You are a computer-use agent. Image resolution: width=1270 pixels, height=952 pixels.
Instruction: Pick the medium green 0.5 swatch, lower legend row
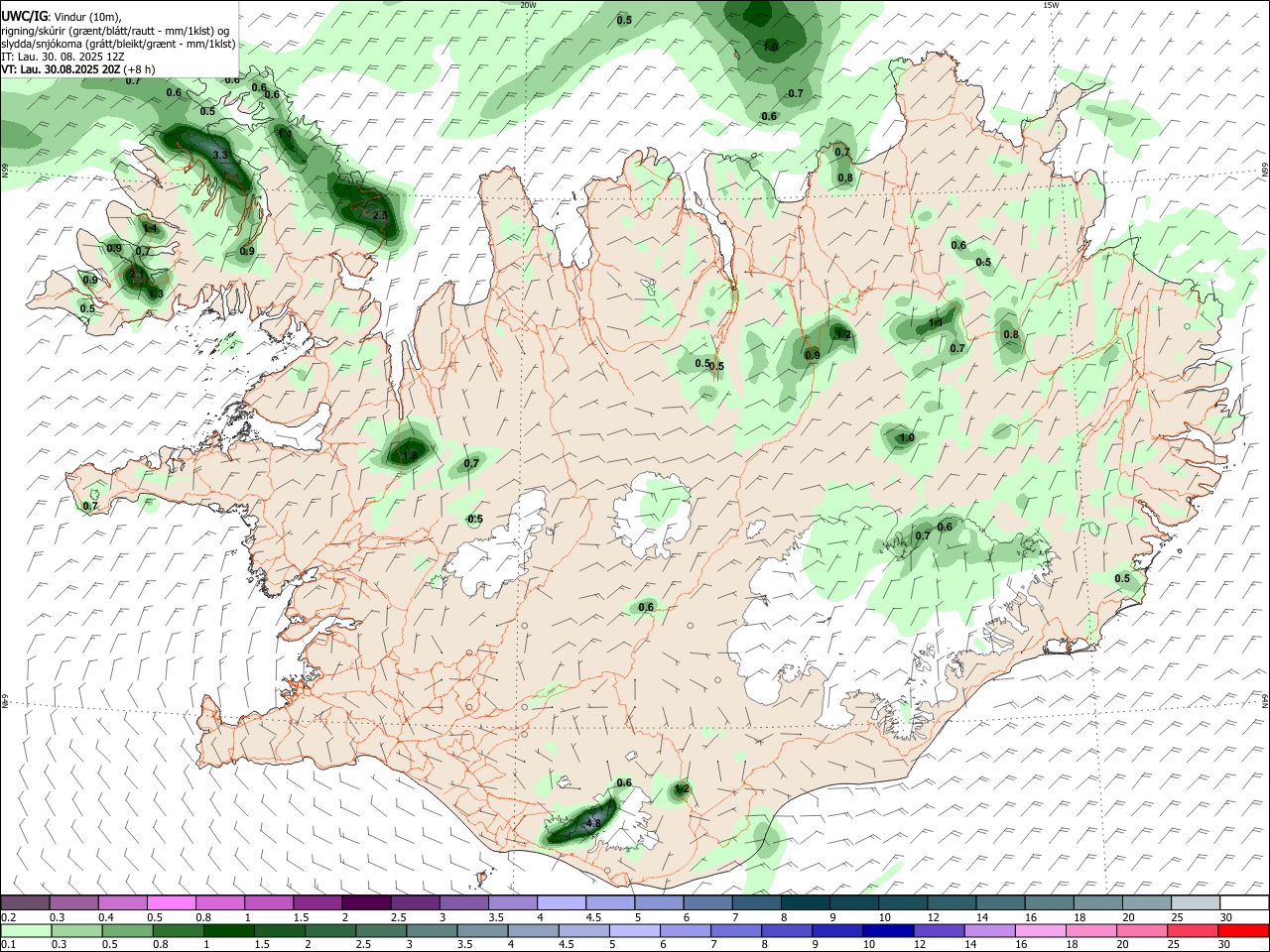pos(128,930)
